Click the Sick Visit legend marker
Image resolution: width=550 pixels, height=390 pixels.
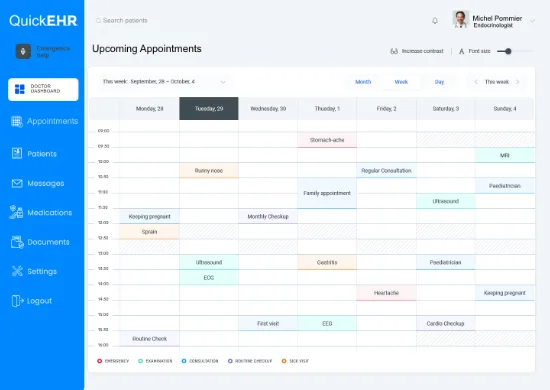284,361
